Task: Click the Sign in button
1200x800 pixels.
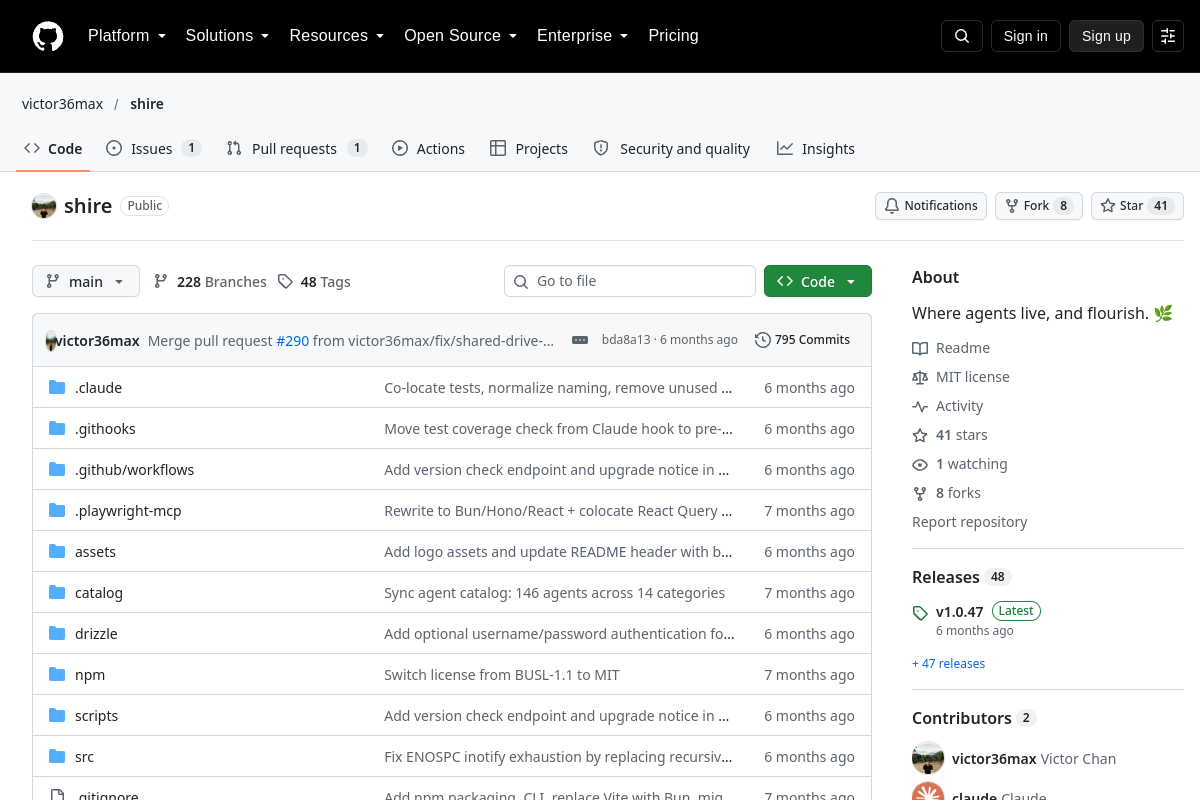Action: [x=1026, y=36]
